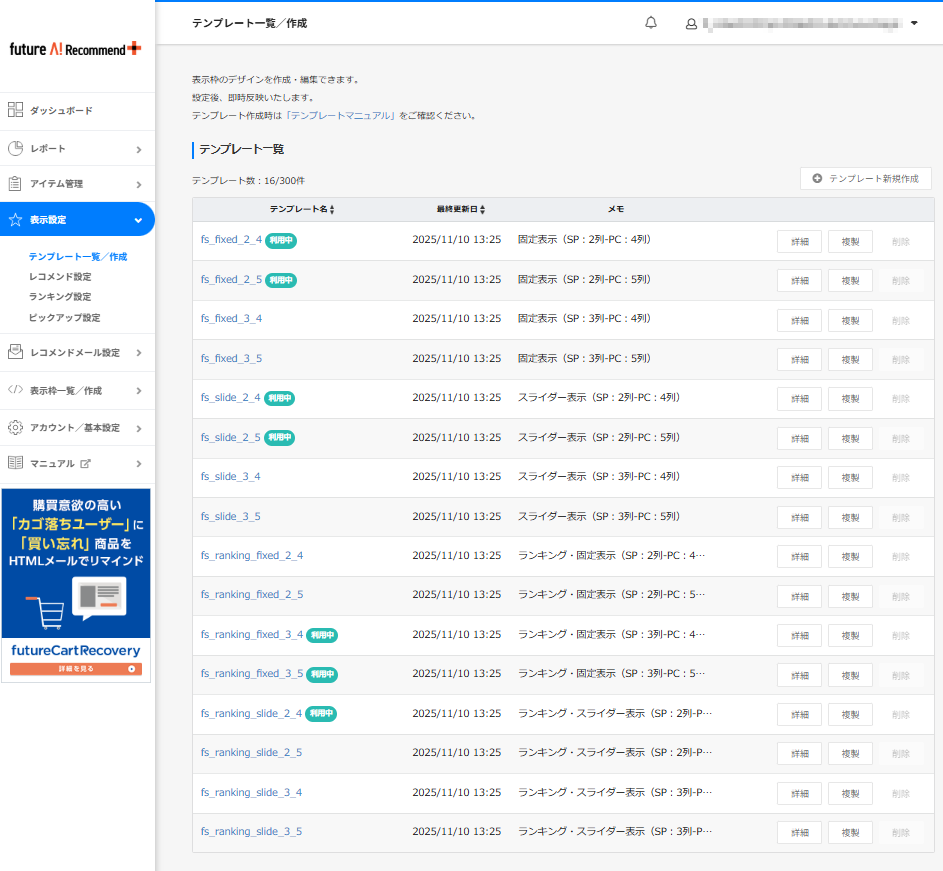Click the manual book icon
The height and width of the screenshot is (871, 943).
[x=15, y=463]
